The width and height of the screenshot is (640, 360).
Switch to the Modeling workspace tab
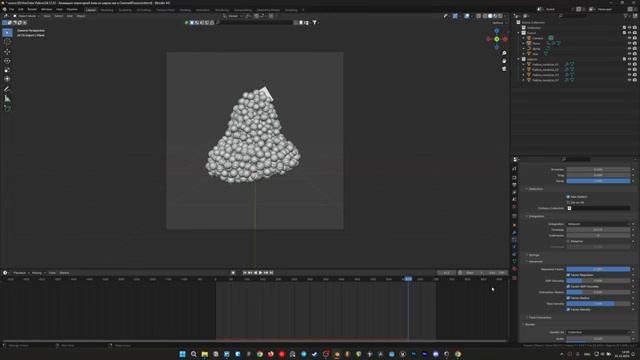pyautogui.click(x=107, y=10)
